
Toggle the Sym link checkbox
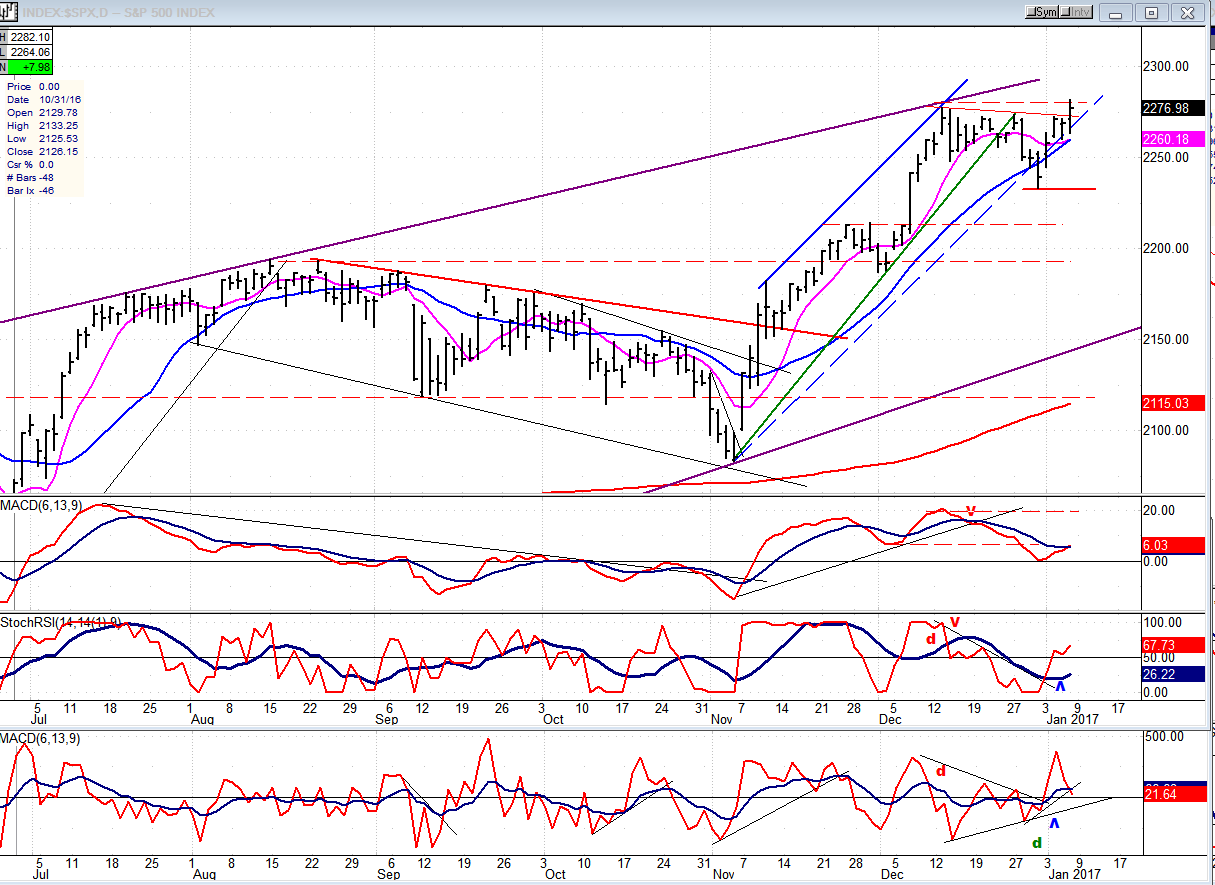(x=1043, y=12)
